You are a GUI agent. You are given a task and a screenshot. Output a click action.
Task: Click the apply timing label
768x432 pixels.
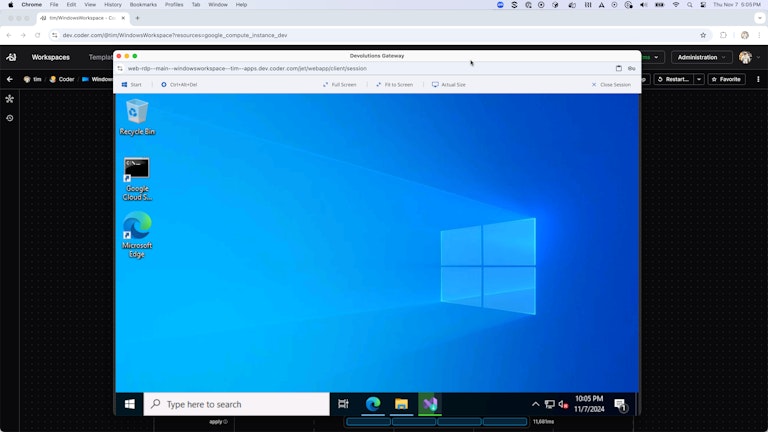tap(218, 422)
